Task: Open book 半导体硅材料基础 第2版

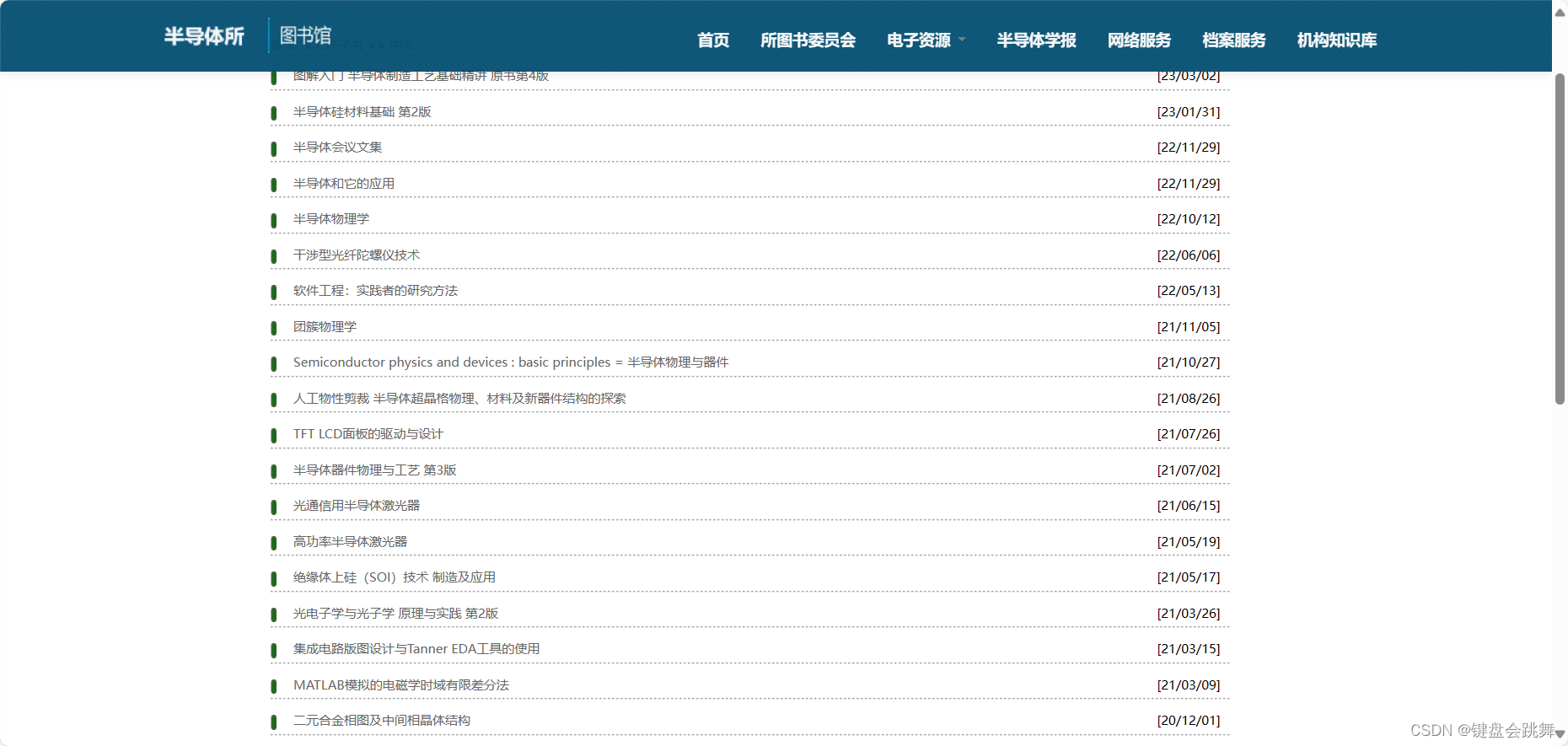Action: [362, 111]
